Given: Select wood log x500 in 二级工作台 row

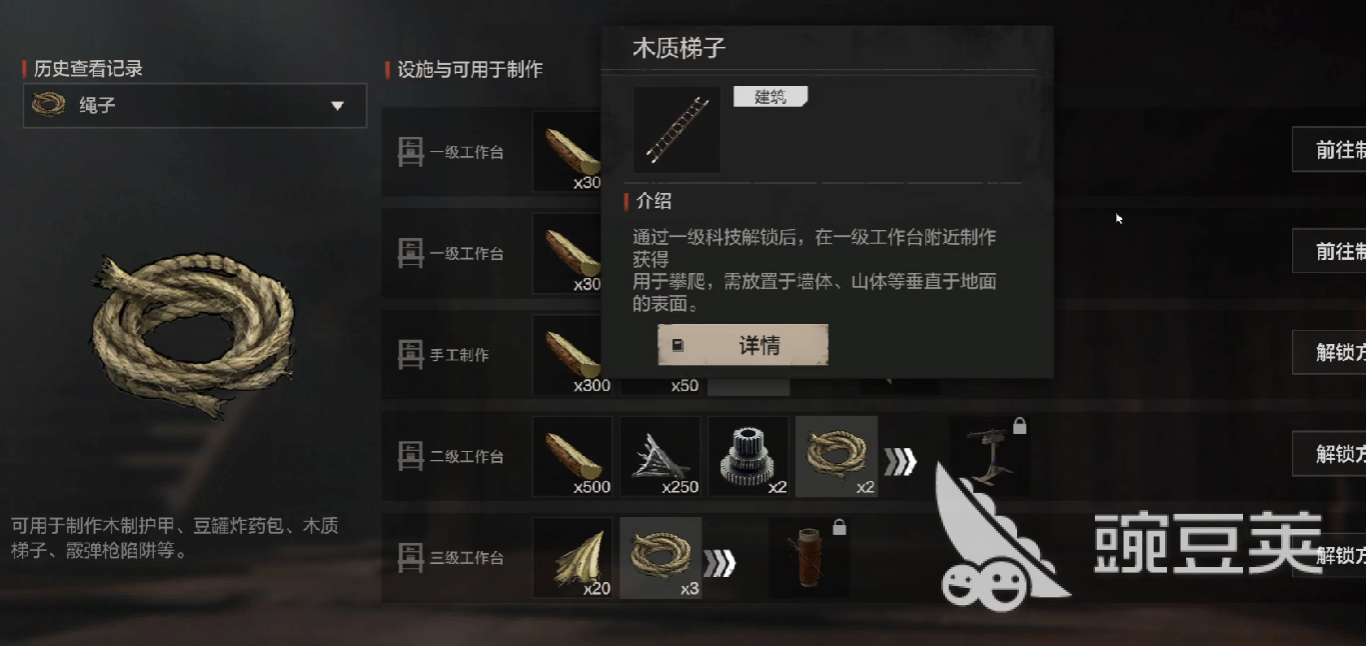Looking at the screenshot, I should tap(573, 456).
